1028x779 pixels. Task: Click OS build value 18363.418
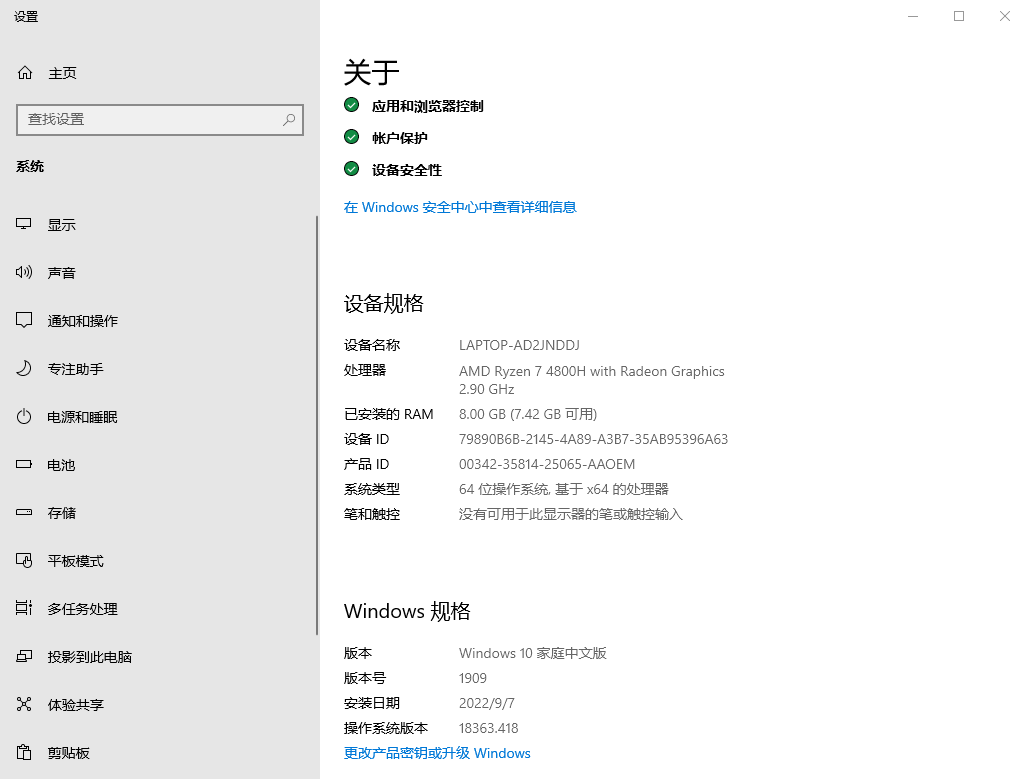coord(488,728)
